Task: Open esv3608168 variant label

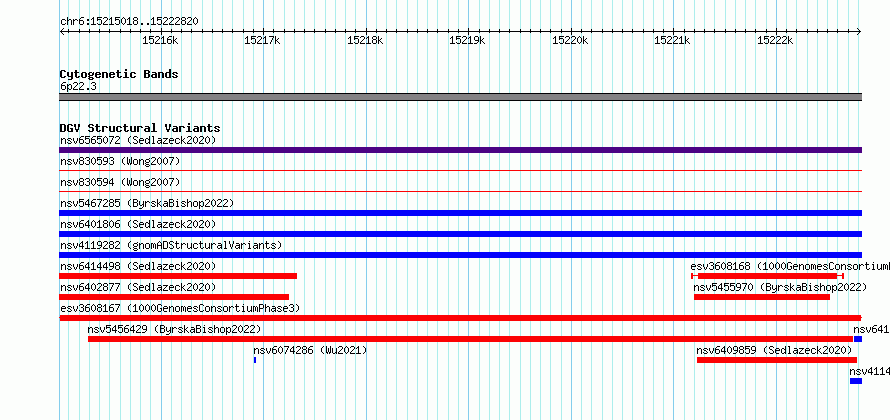Action: [790, 266]
